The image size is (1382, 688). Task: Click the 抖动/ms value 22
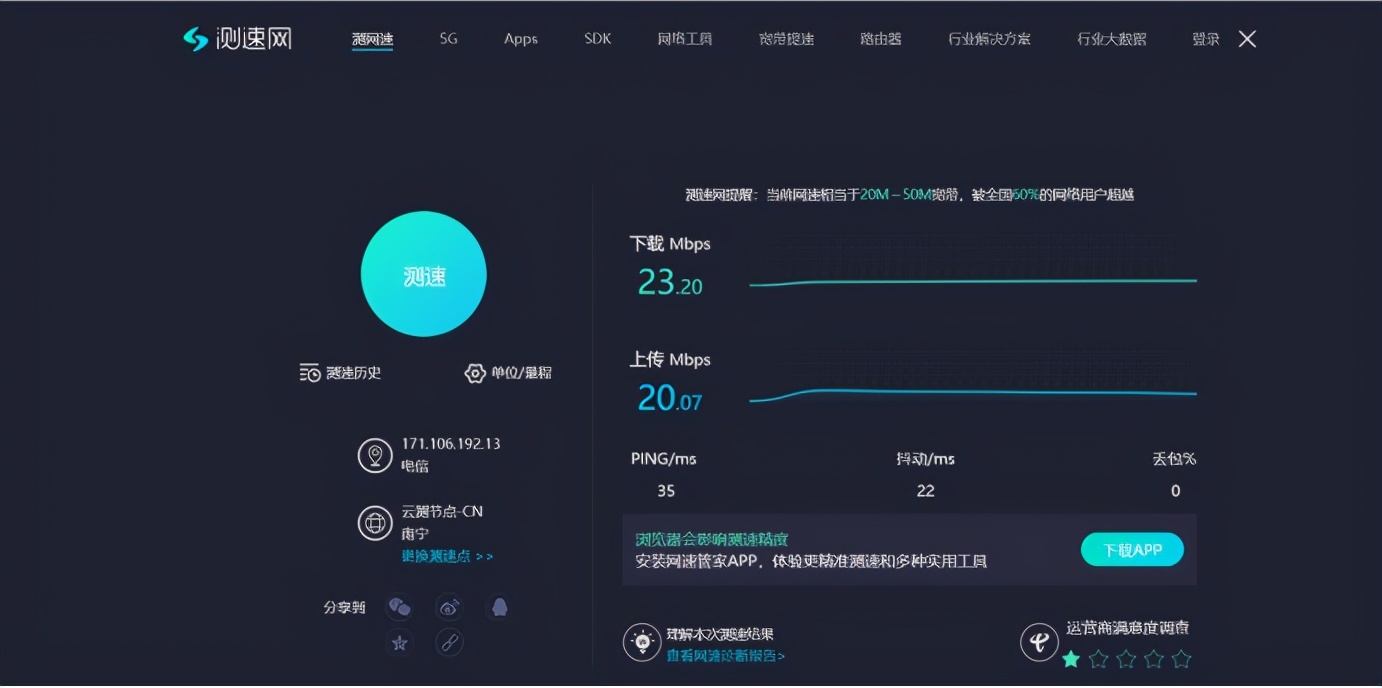click(926, 491)
